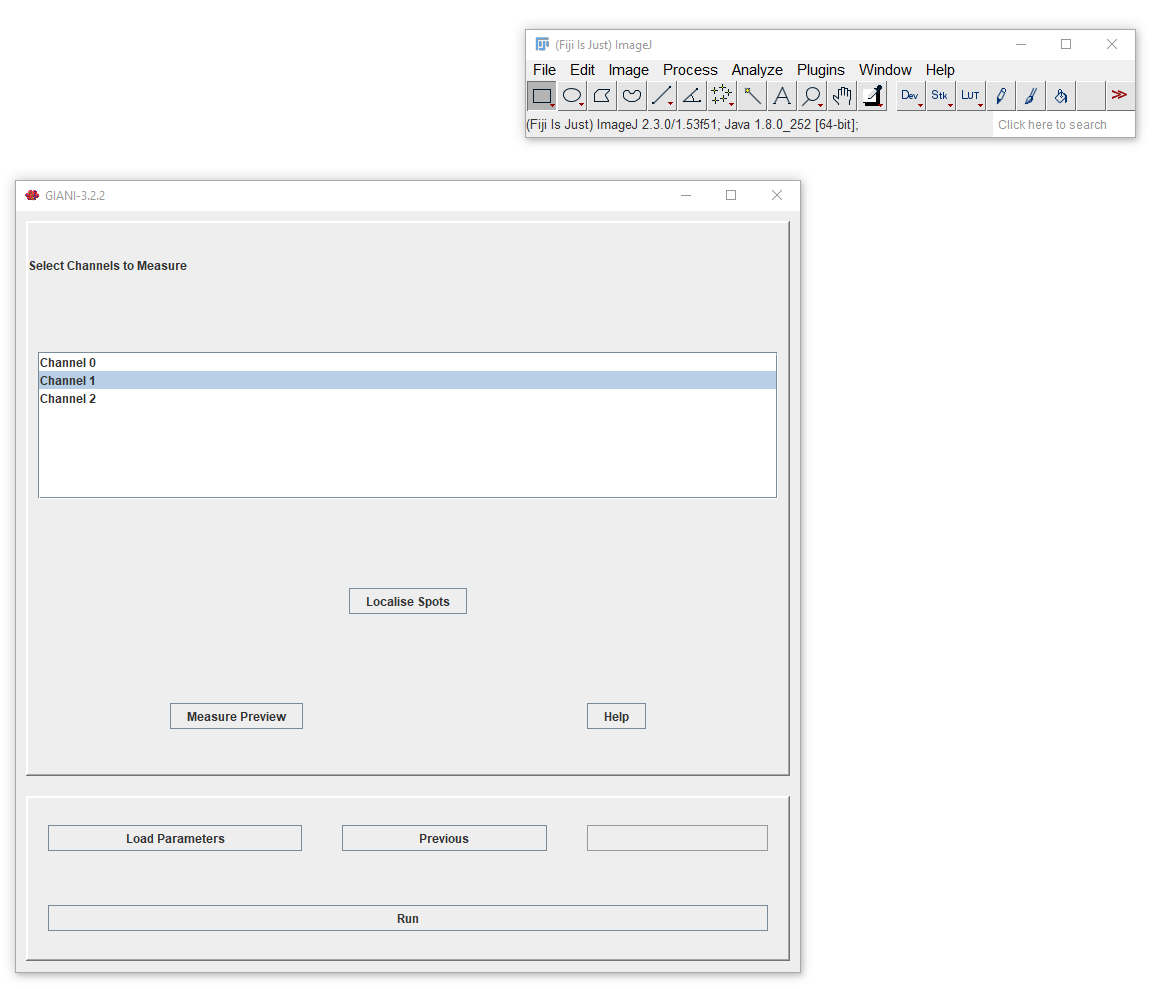Open the File menu in ImageJ
The image size is (1153, 989).
point(544,70)
